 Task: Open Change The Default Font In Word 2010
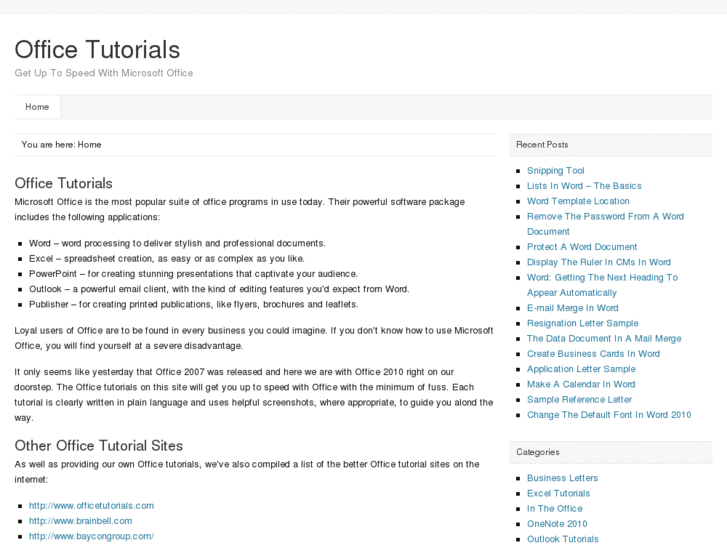pos(609,415)
